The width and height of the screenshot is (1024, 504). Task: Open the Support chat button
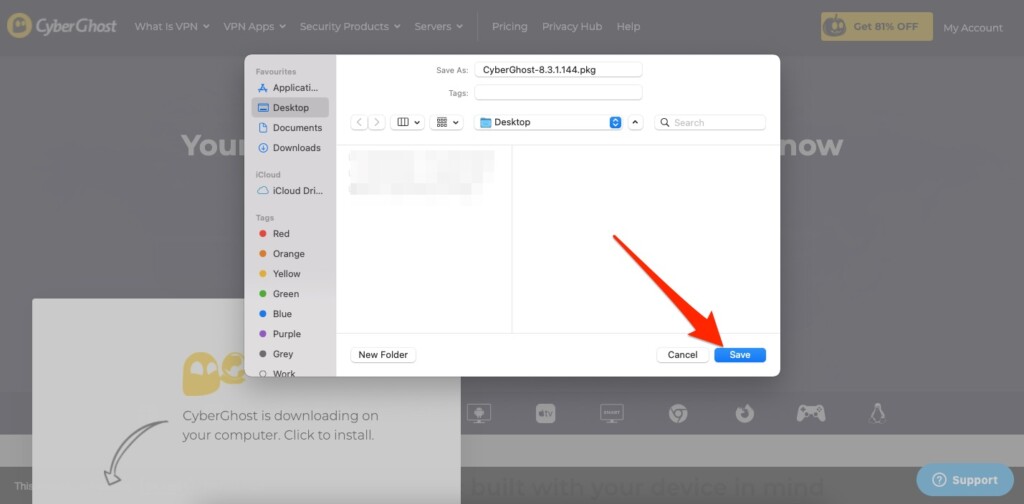tap(965, 480)
